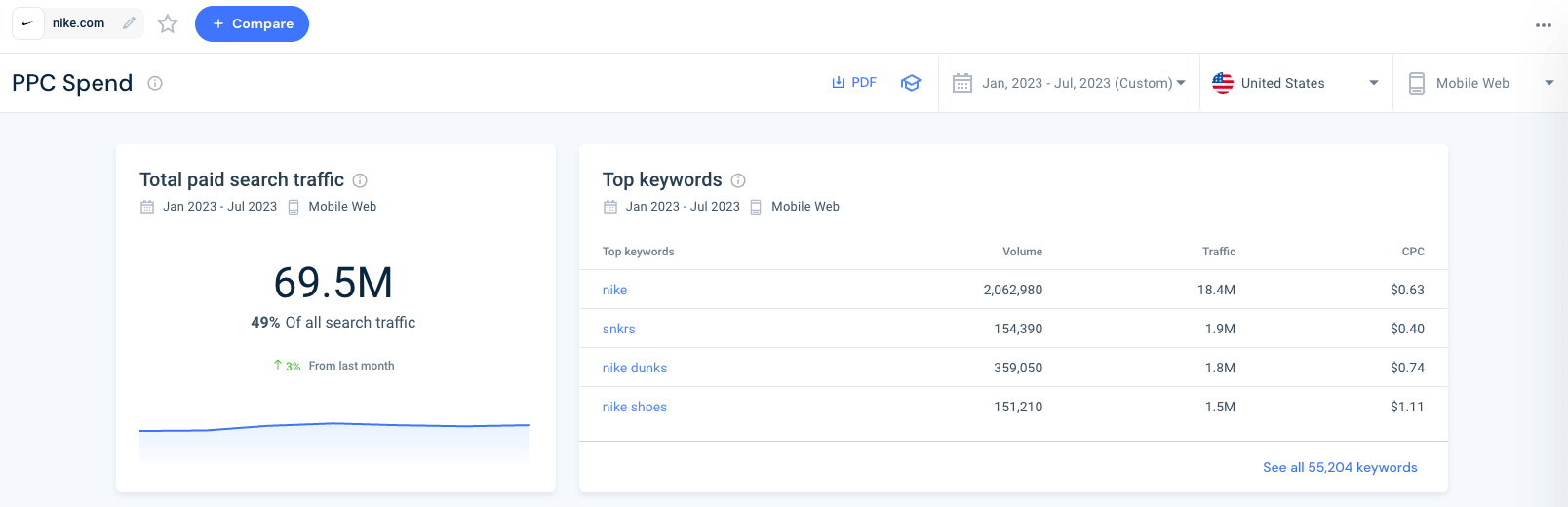
Task: Open Total paid search traffic info icon
Action: point(360,180)
